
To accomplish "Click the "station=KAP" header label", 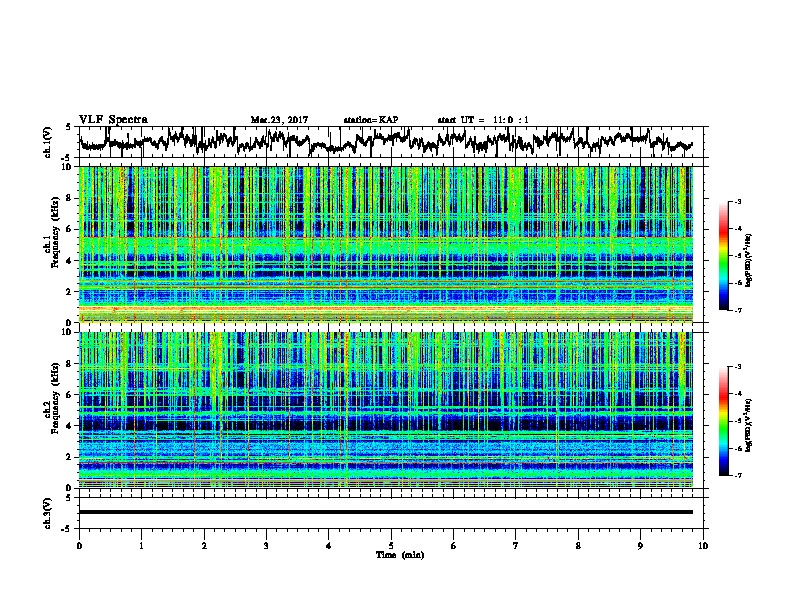I will (x=371, y=120).
